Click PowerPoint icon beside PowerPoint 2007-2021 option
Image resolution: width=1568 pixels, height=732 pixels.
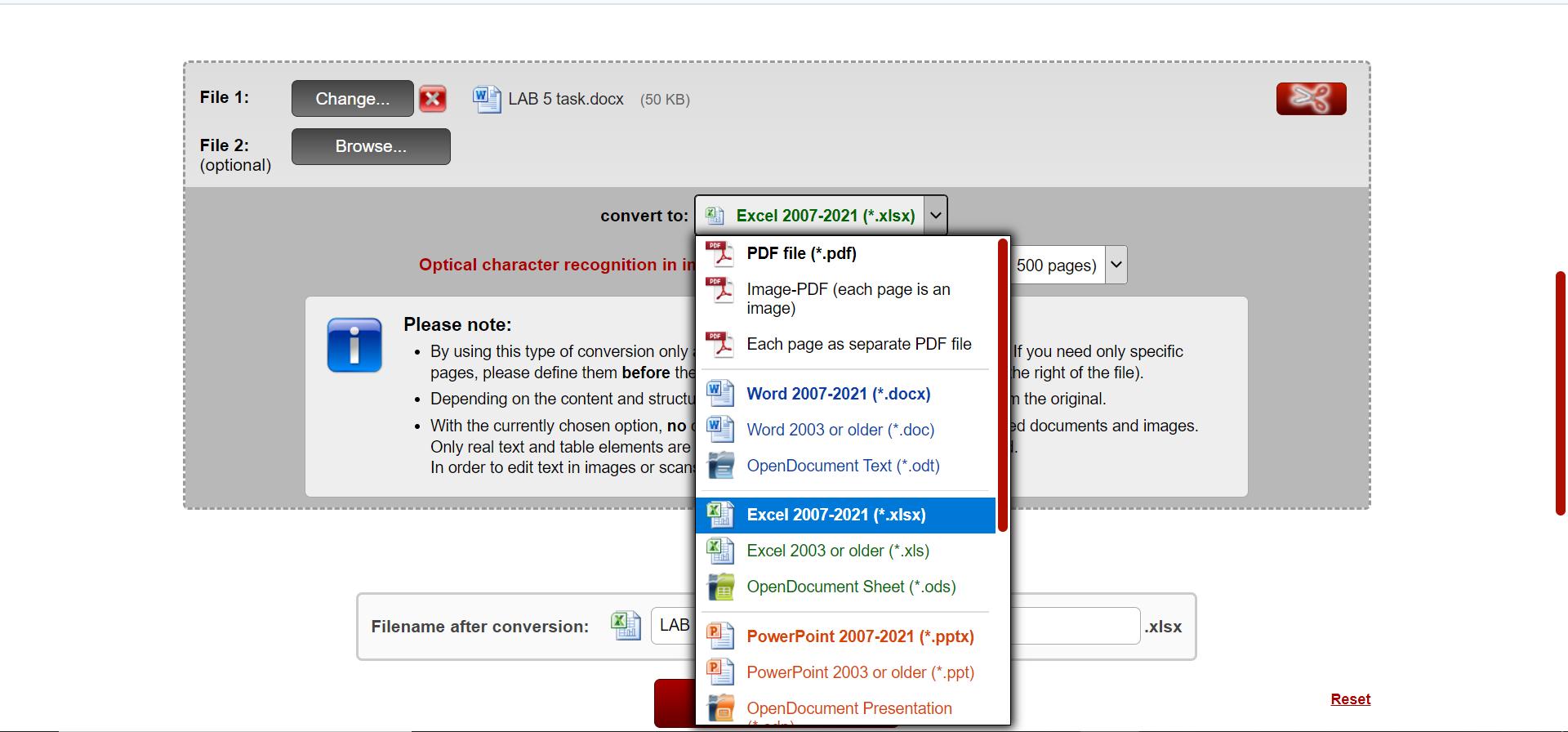coord(719,636)
